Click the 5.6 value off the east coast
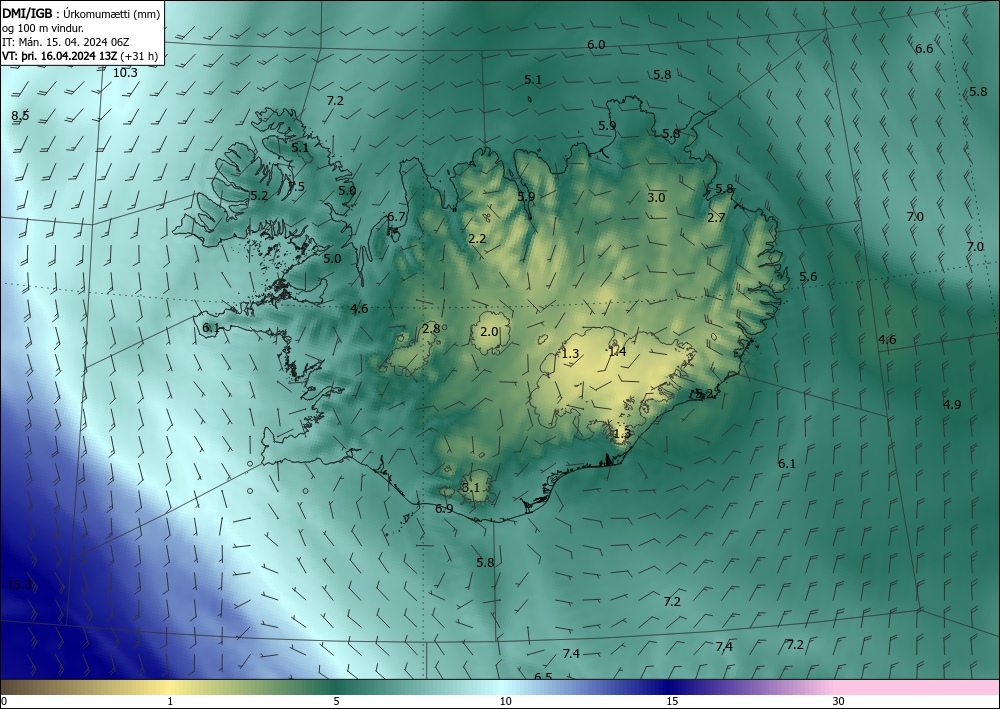 click(808, 277)
